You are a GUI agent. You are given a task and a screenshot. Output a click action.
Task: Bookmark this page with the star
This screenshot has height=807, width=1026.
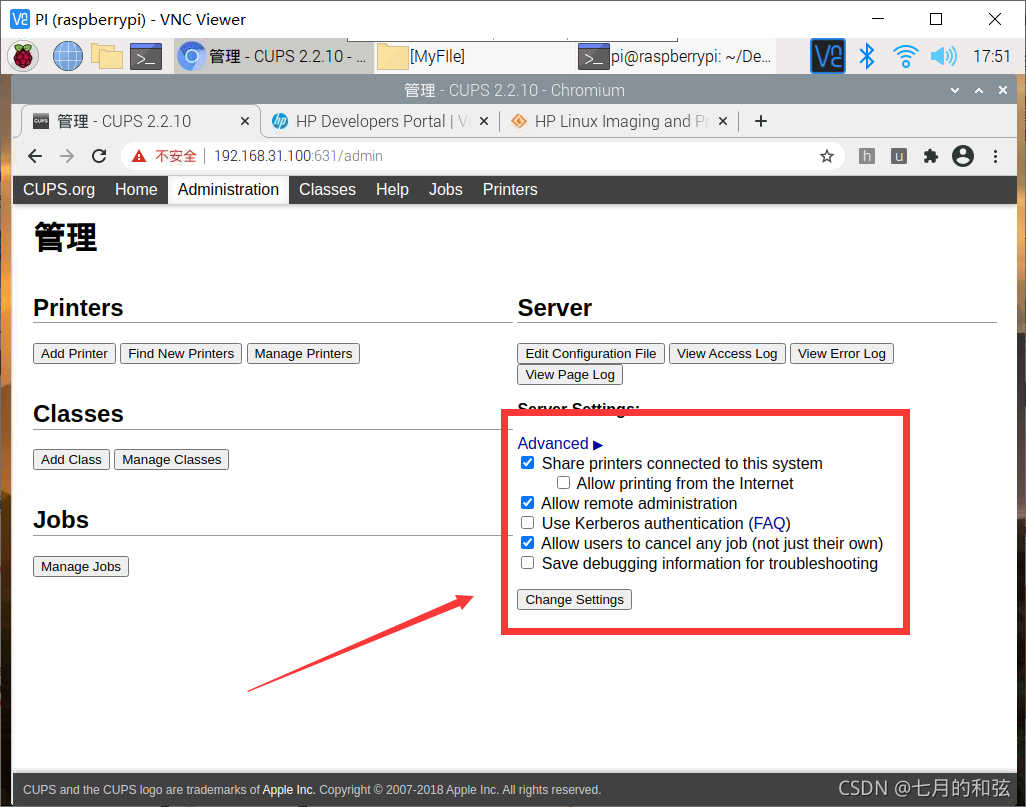(827, 156)
